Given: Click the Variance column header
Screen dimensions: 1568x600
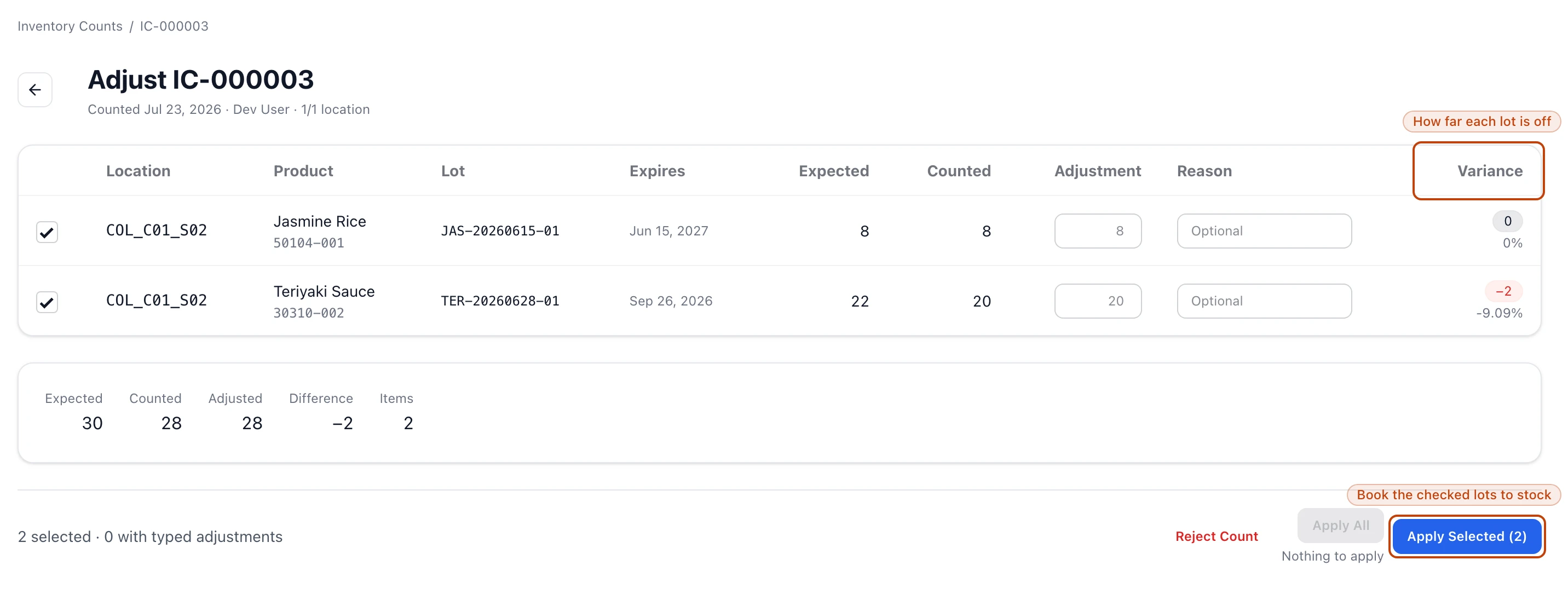Looking at the screenshot, I should 1490,171.
